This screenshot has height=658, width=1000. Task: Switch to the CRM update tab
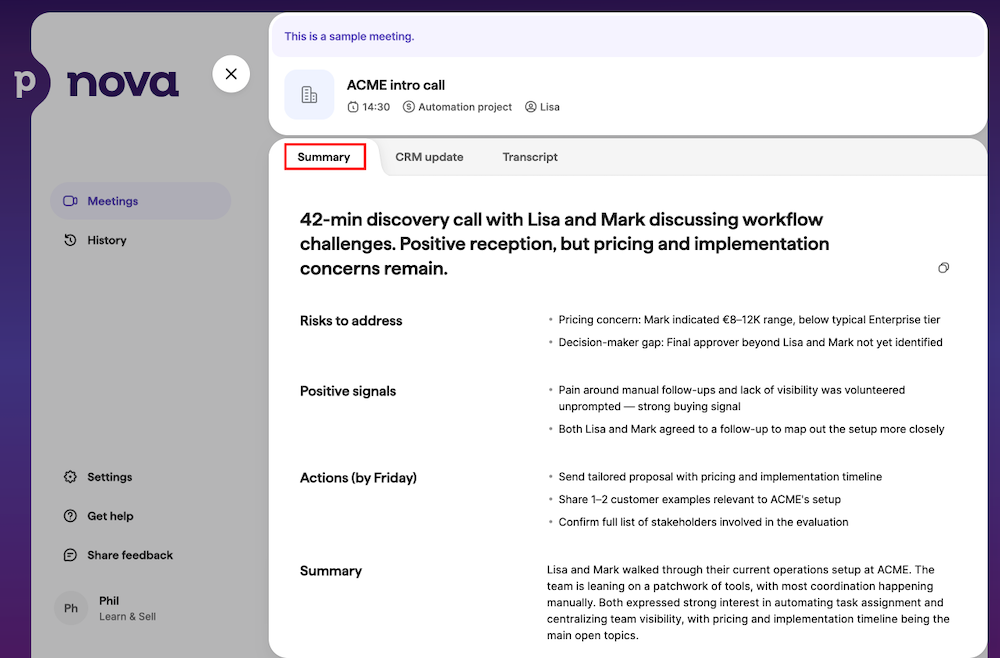point(429,157)
